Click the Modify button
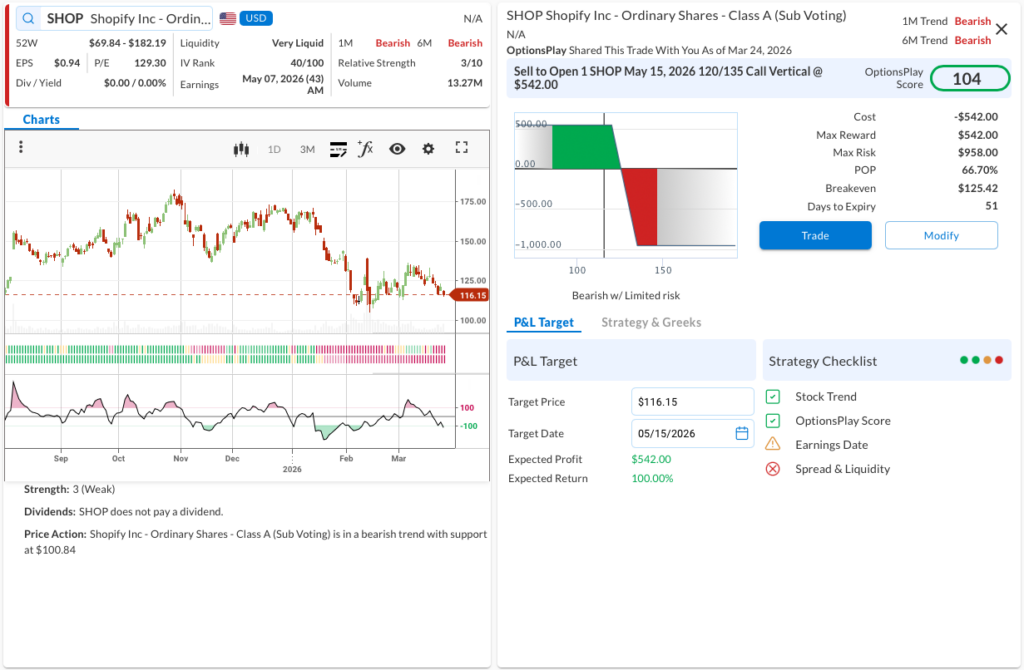The width and height of the screenshot is (1024, 670). coord(940,236)
